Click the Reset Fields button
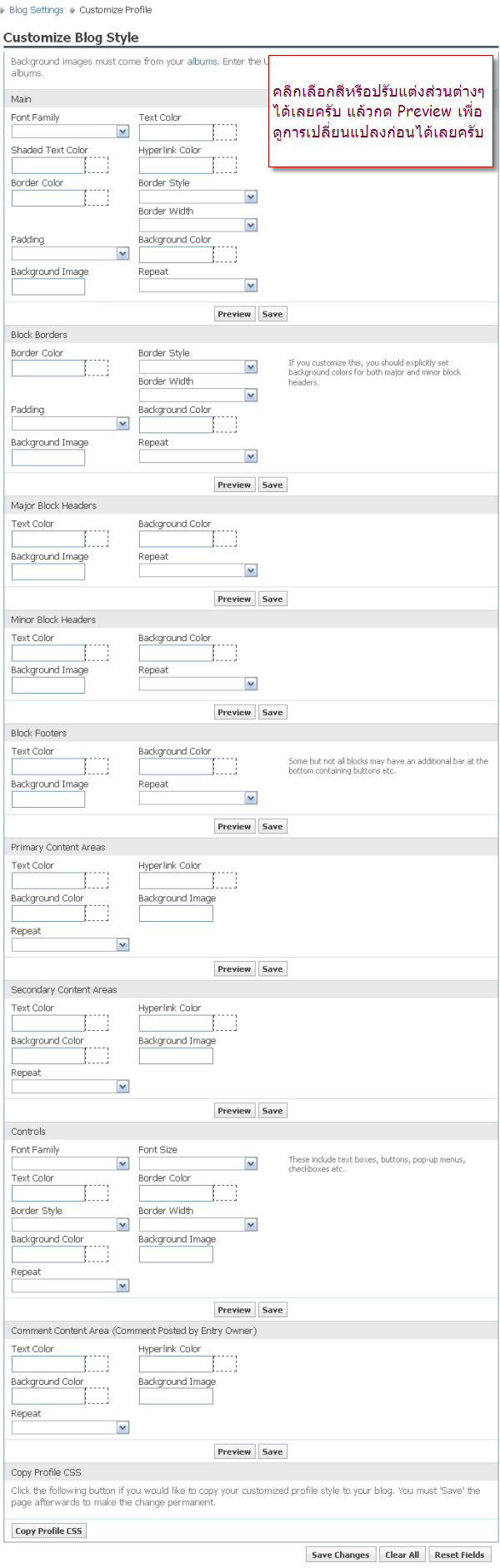Image resolution: width=500 pixels, height=1568 pixels. 459,1555
